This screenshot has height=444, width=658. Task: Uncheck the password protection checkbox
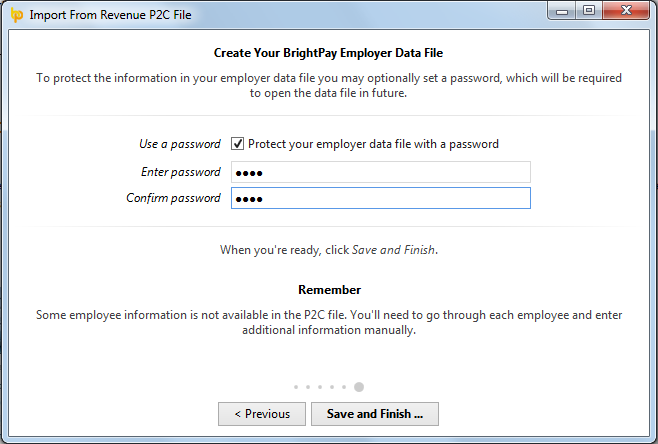238,144
